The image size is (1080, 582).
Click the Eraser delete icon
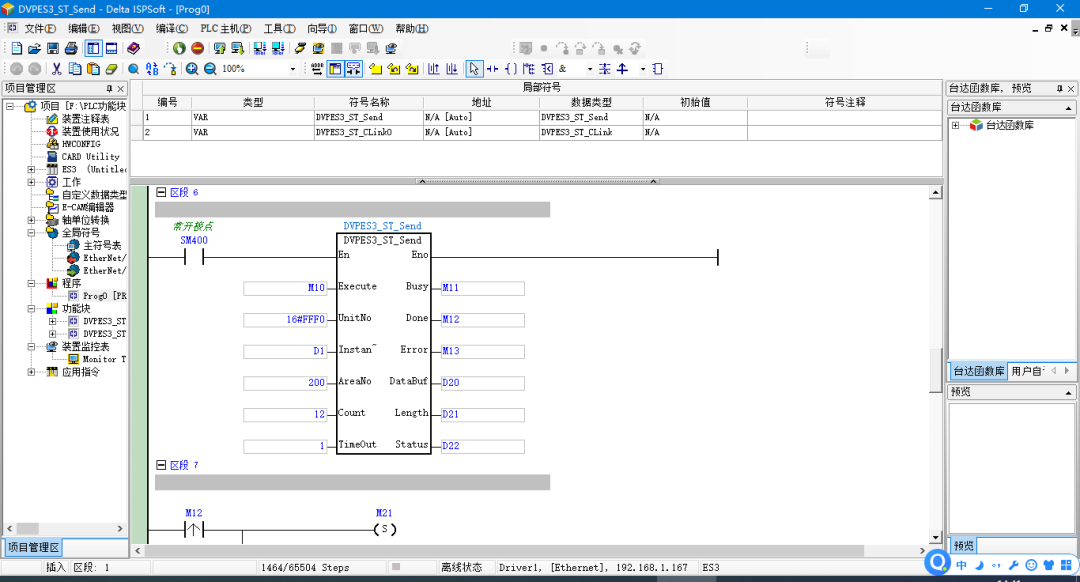point(112,69)
